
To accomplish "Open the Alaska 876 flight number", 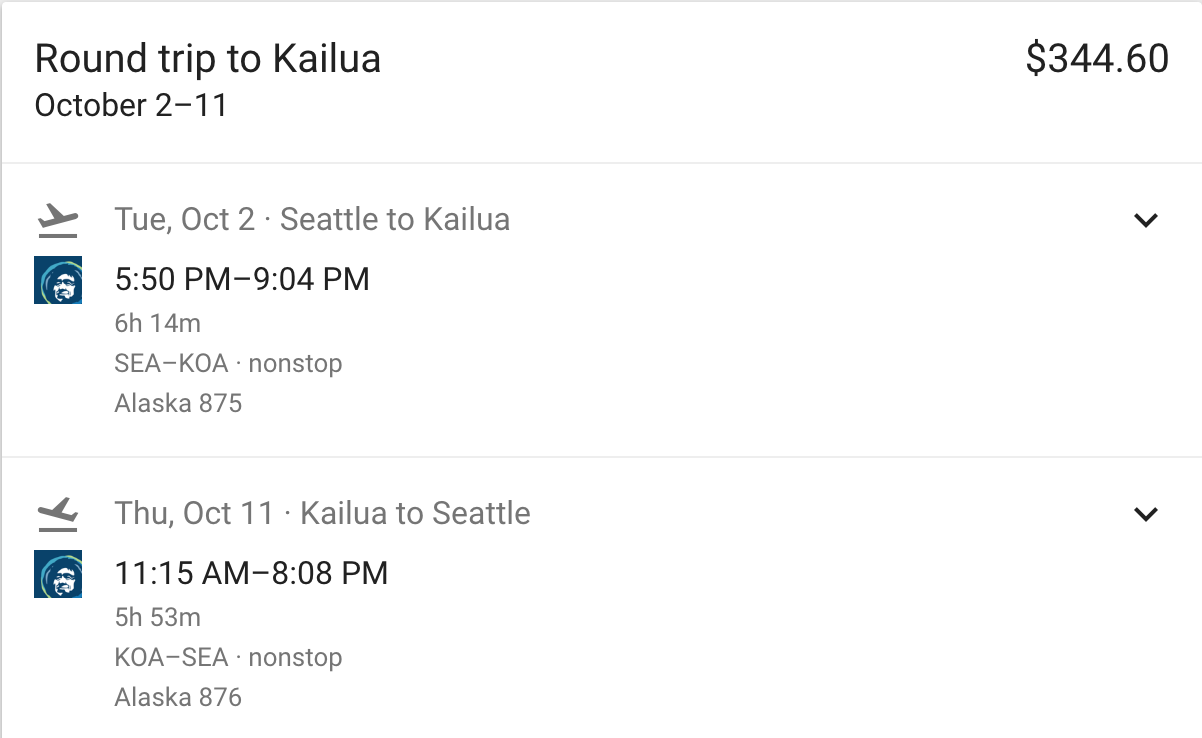I will (x=178, y=697).
